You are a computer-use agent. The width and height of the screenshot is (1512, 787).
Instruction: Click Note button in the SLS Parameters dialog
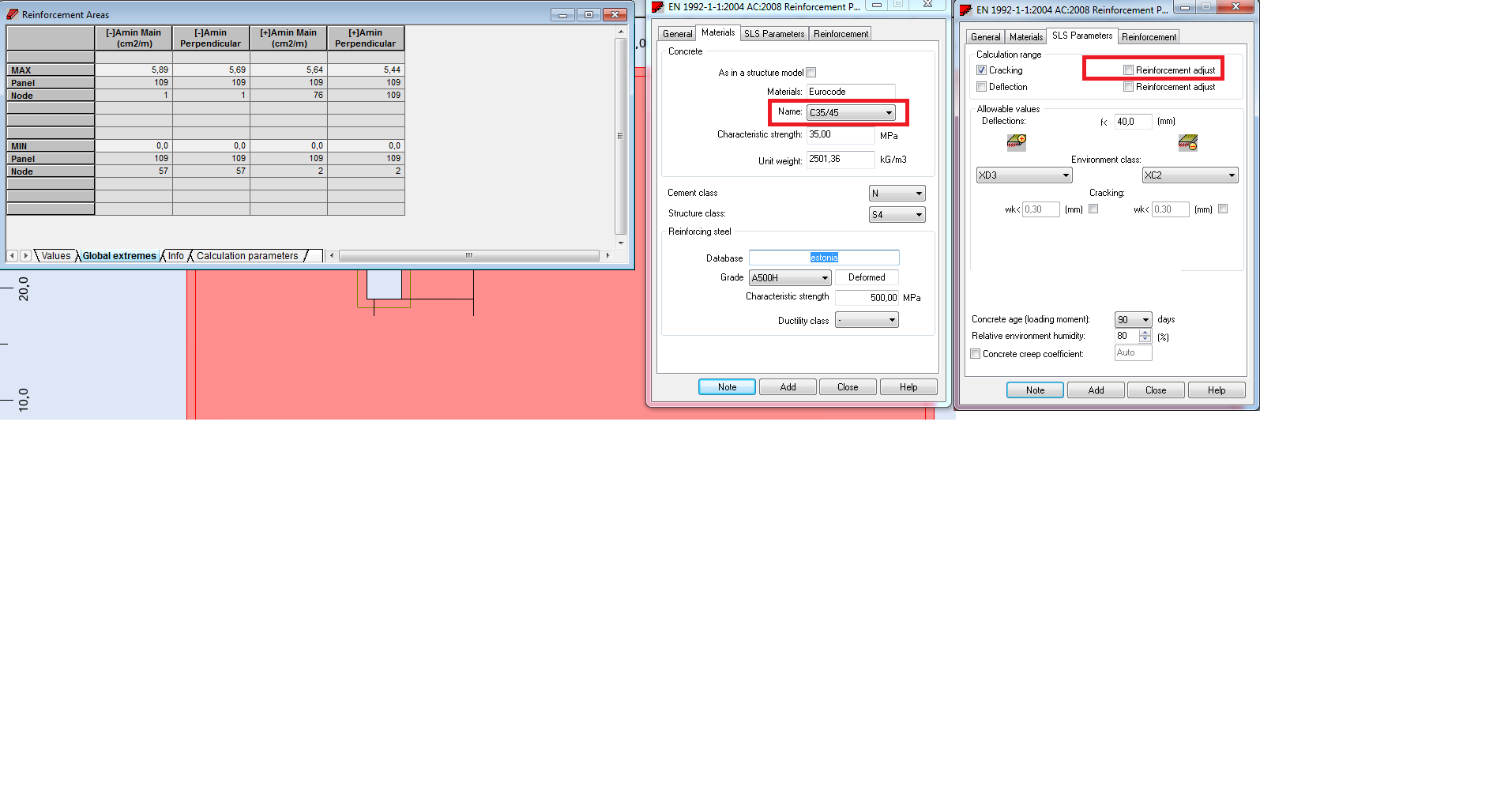tap(1035, 390)
